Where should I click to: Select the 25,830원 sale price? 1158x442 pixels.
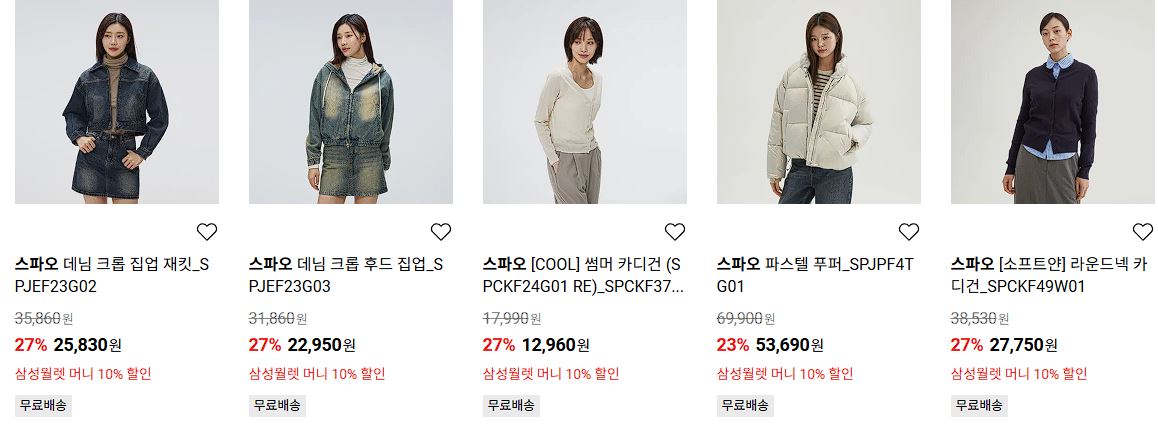(88, 345)
